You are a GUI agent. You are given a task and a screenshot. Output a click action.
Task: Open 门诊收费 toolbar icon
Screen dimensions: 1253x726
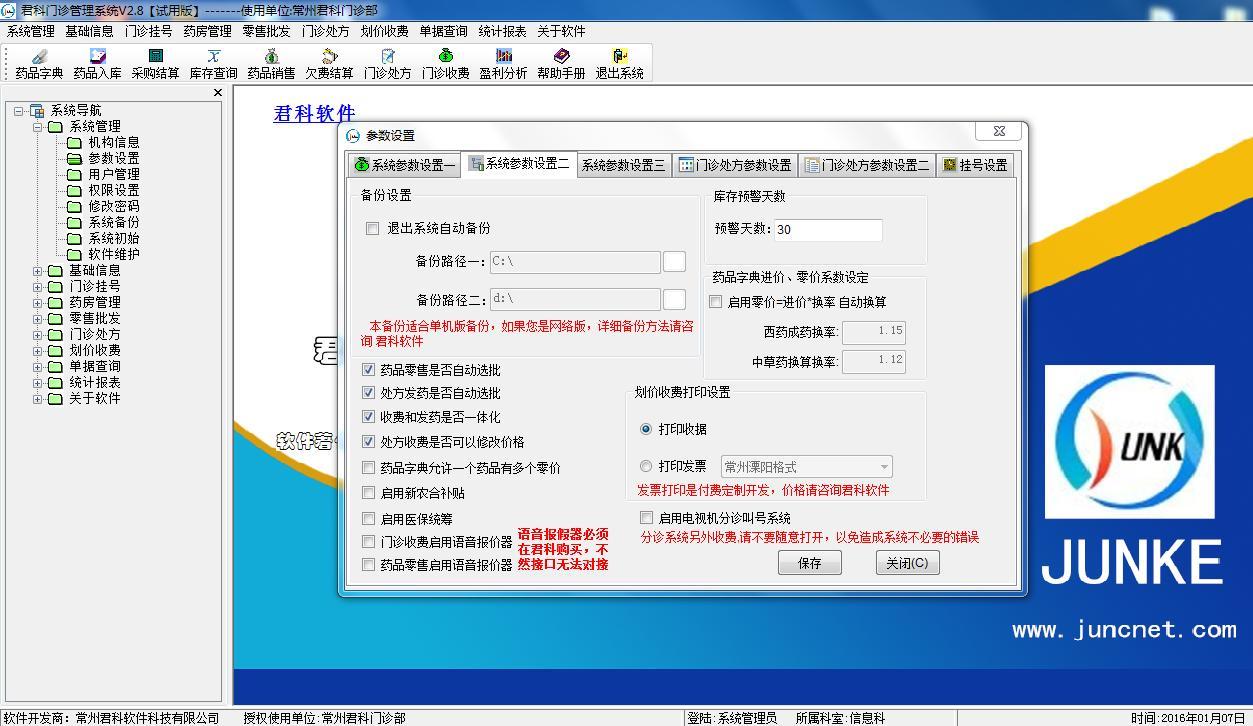[445, 63]
